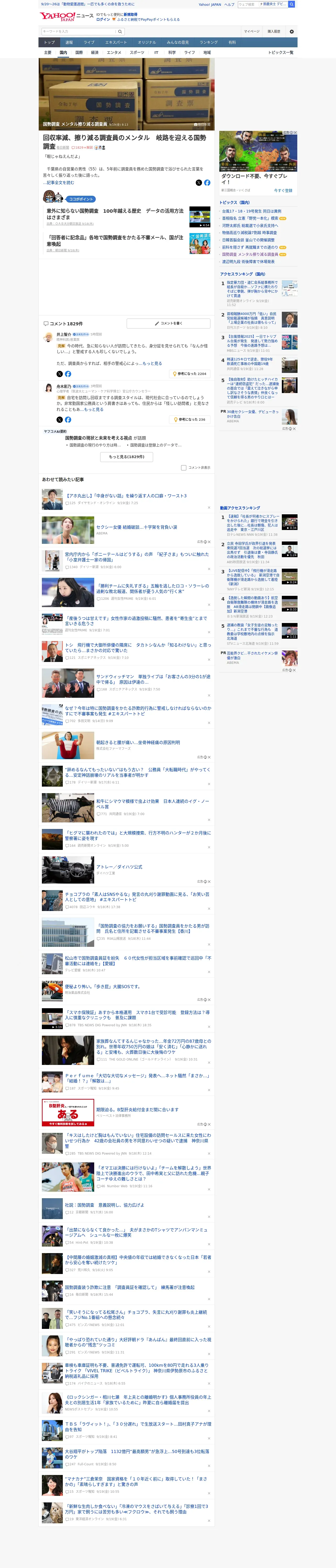Close the セクシー女優 ABEMA ad in related articles

(x=209, y=541)
